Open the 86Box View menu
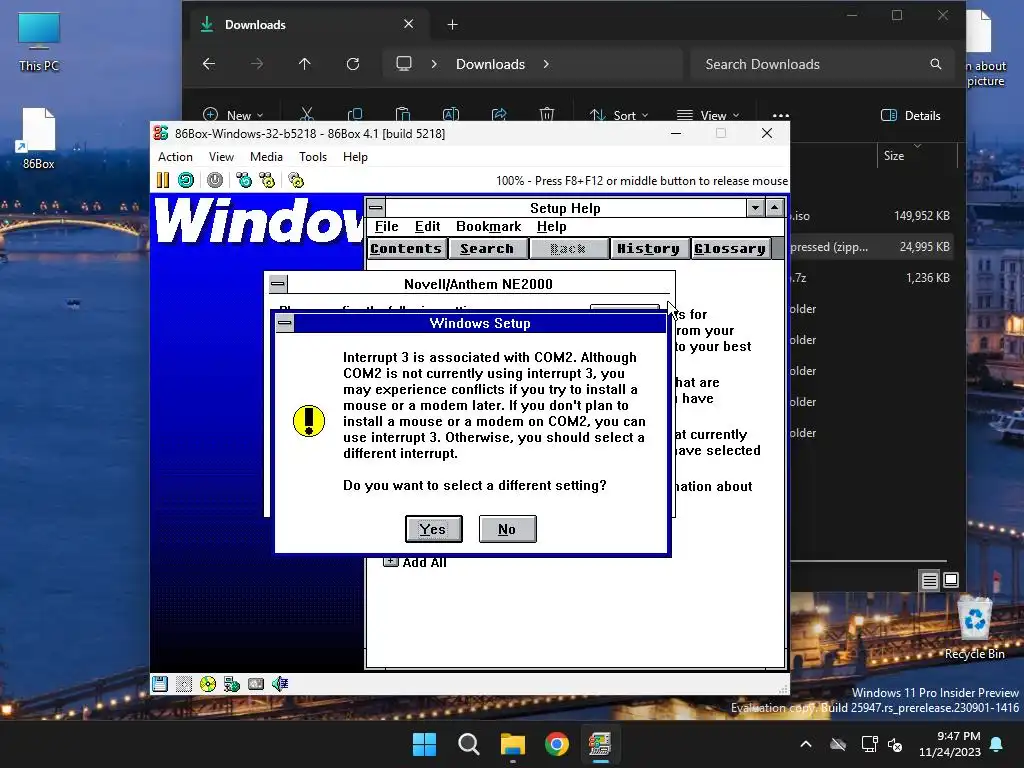 point(221,157)
